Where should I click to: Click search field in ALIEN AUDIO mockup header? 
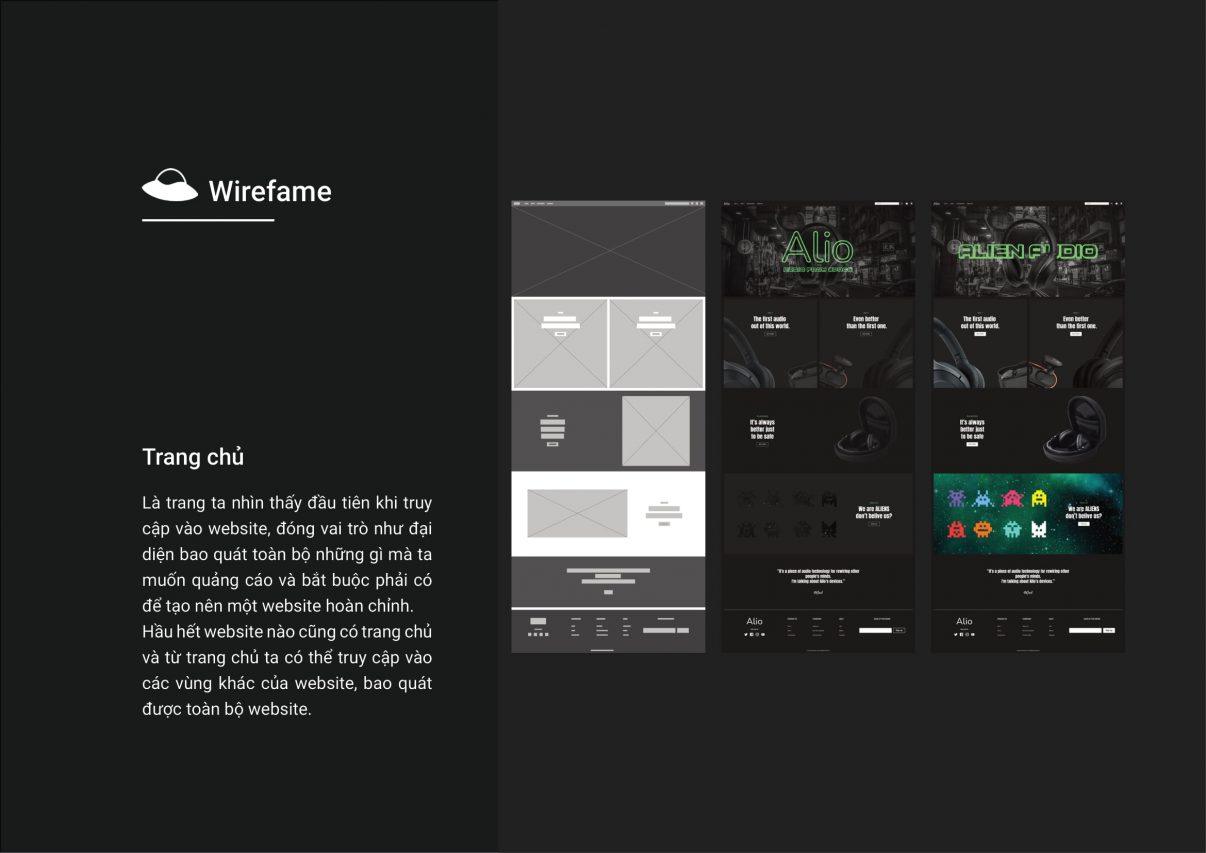(1096, 203)
